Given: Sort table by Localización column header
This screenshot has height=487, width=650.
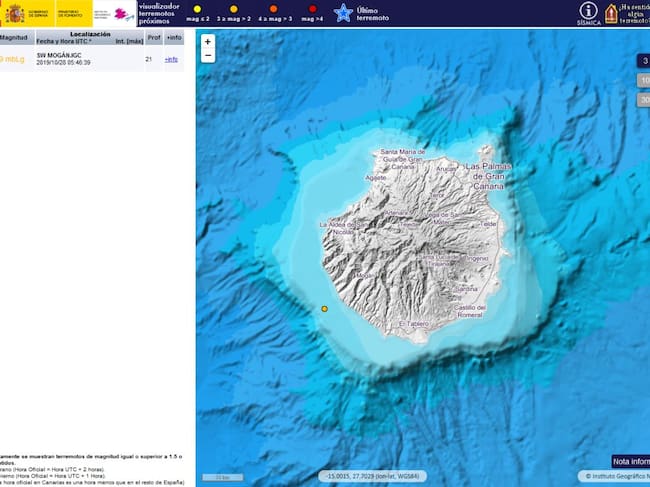Looking at the screenshot, I should tap(90, 34).
